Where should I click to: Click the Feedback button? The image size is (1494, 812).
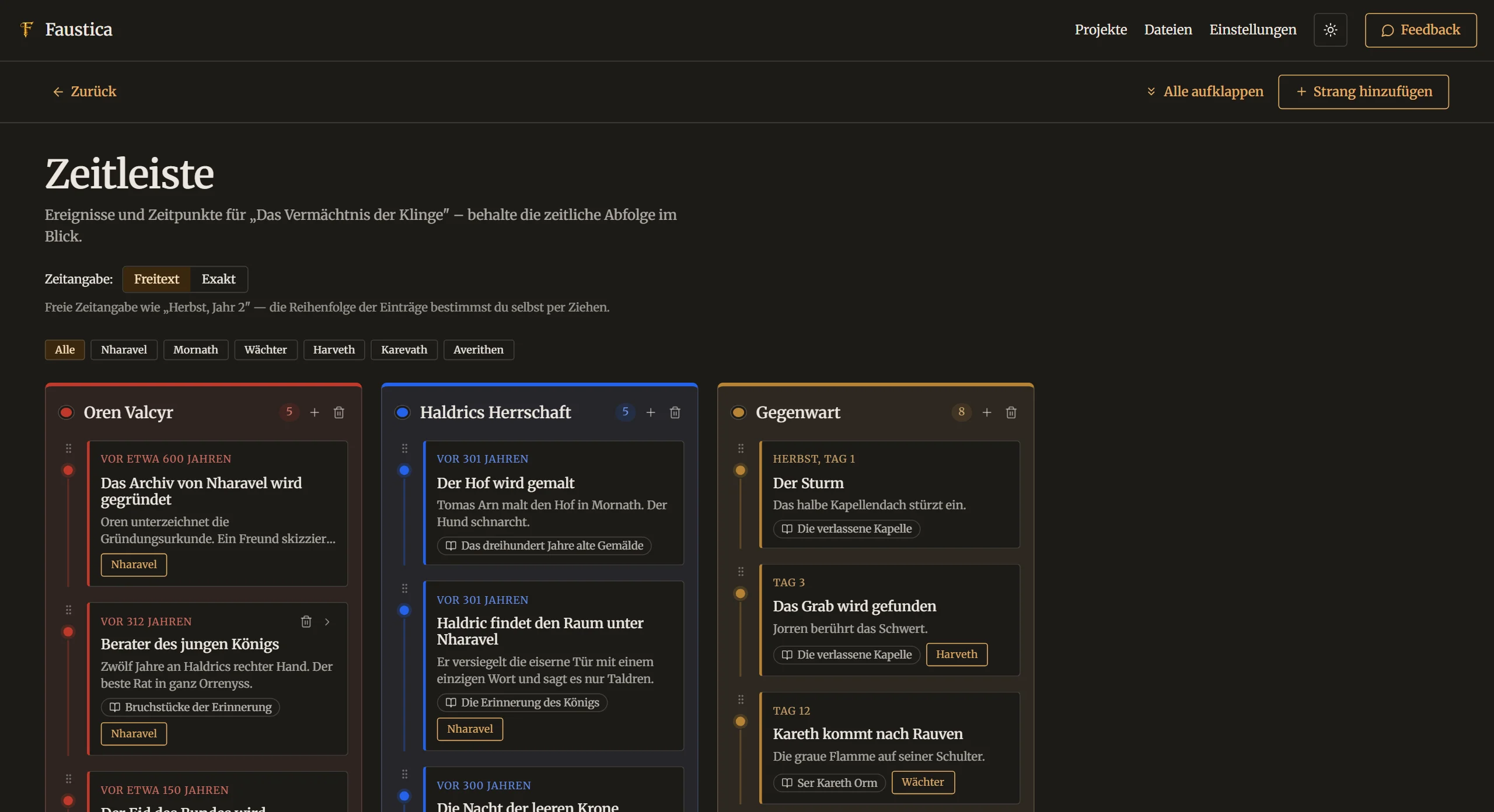[x=1420, y=30]
